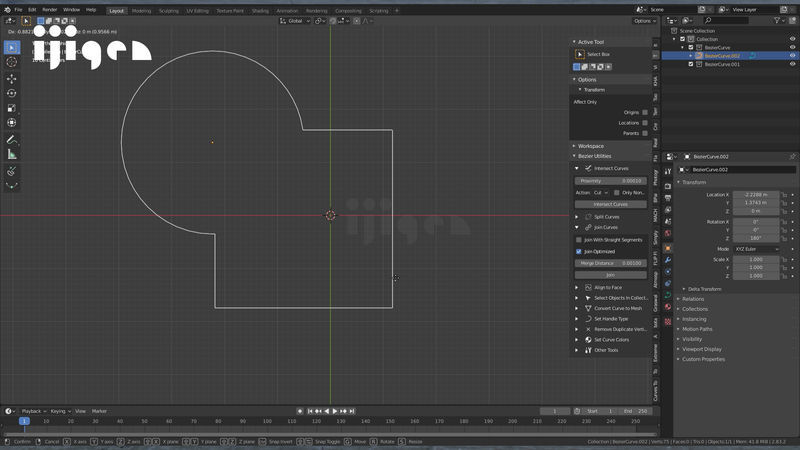Open the timeline Playback menu
This screenshot has width=800, height=450.
(x=34, y=411)
